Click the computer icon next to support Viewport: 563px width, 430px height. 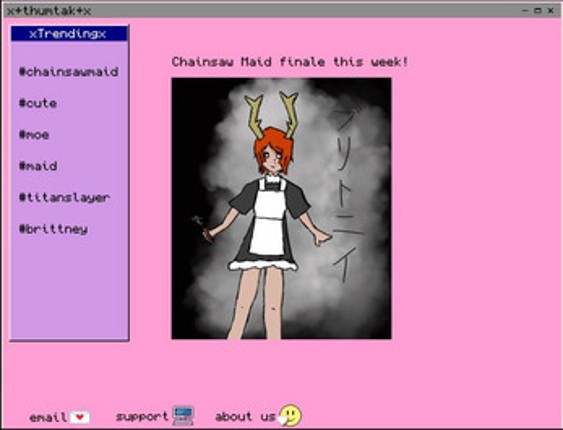tap(183, 416)
